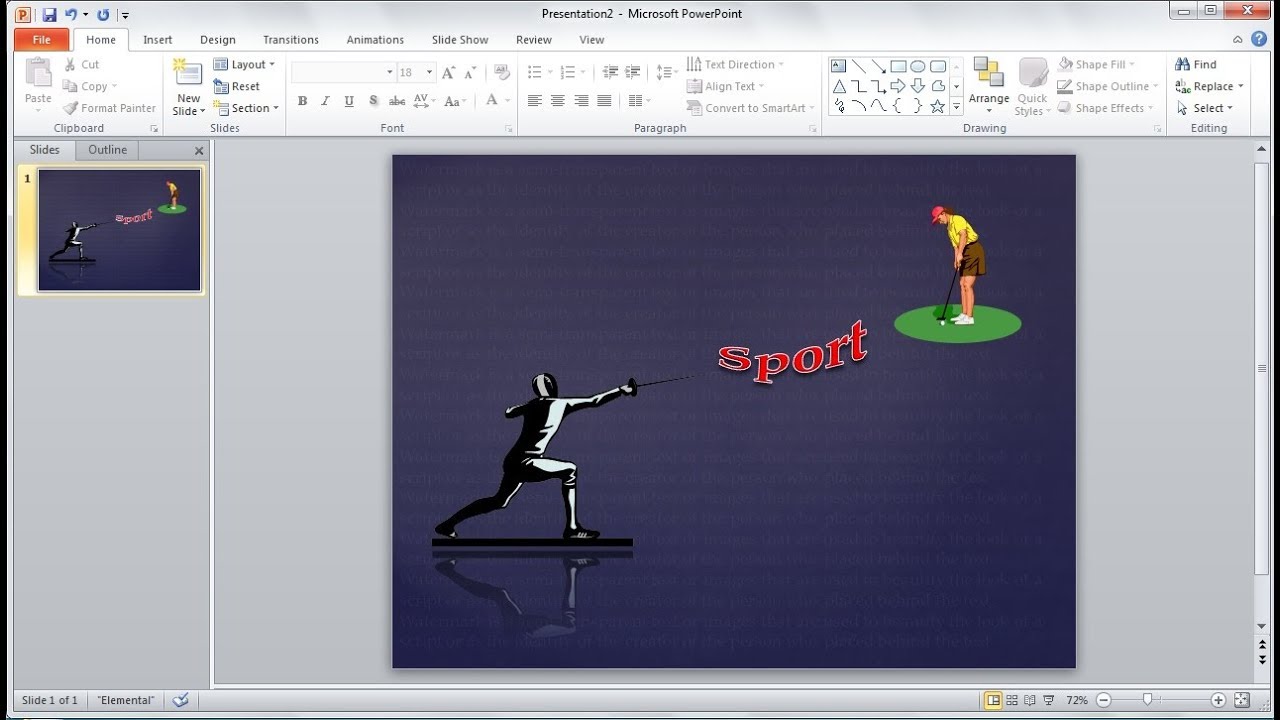Click the Select button in Editing
This screenshot has width=1280, height=720.
click(1205, 108)
